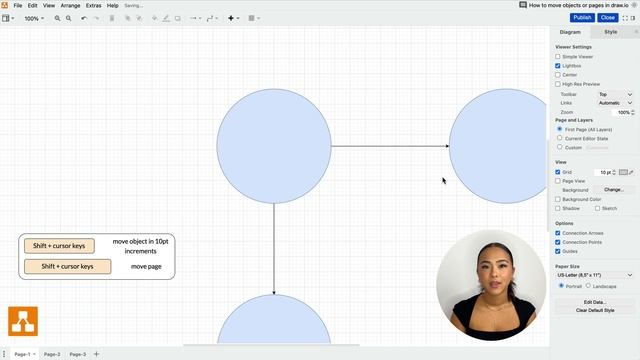640x360 pixels.
Task: Enable the Center checkbox
Action: (x=558, y=75)
